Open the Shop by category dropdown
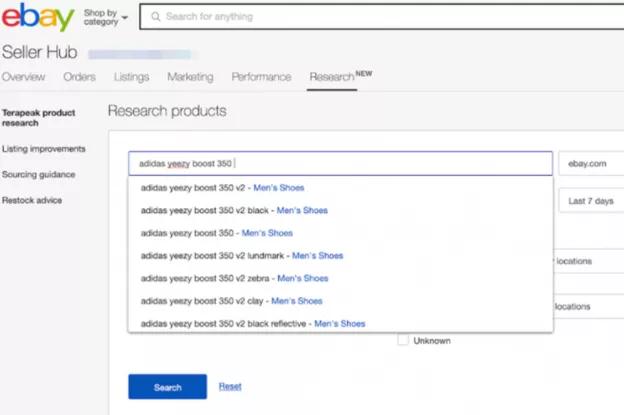 coord(105,17)
